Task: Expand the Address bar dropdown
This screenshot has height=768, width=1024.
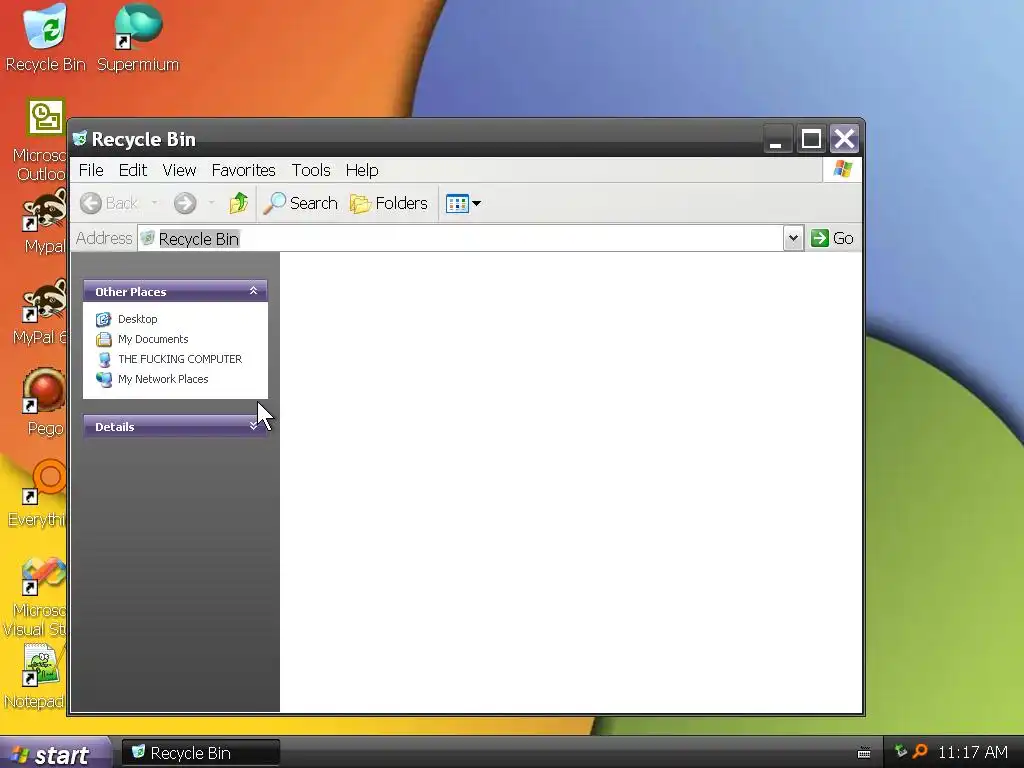Action: pyautogui.click(x=793, y=238)
